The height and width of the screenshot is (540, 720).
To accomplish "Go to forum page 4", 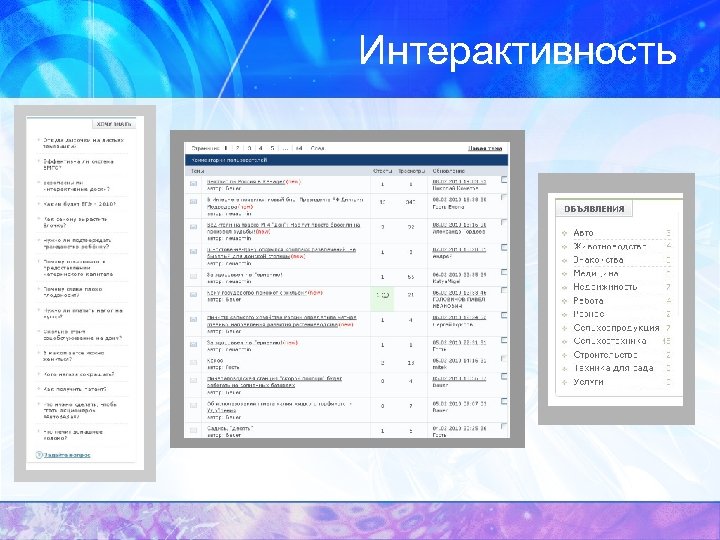I will click(x=260, y=148).
